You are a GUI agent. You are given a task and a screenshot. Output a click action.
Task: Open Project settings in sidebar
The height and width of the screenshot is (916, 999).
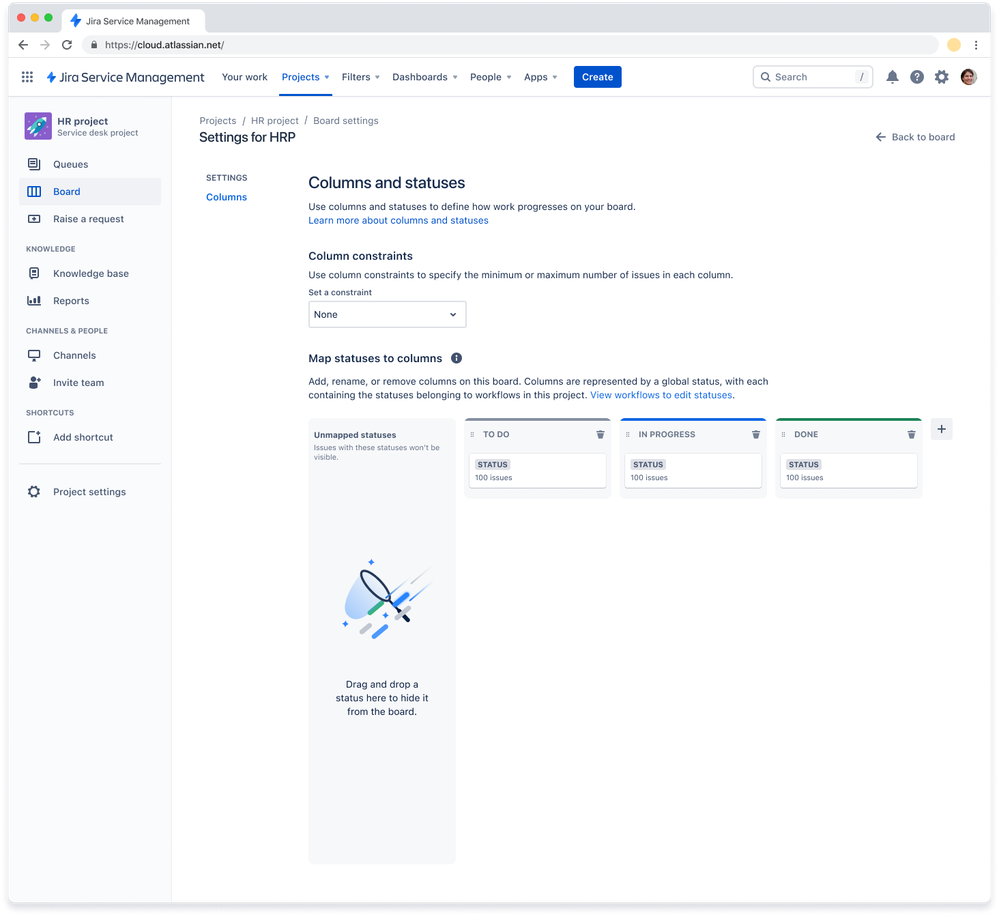[90, 492]
